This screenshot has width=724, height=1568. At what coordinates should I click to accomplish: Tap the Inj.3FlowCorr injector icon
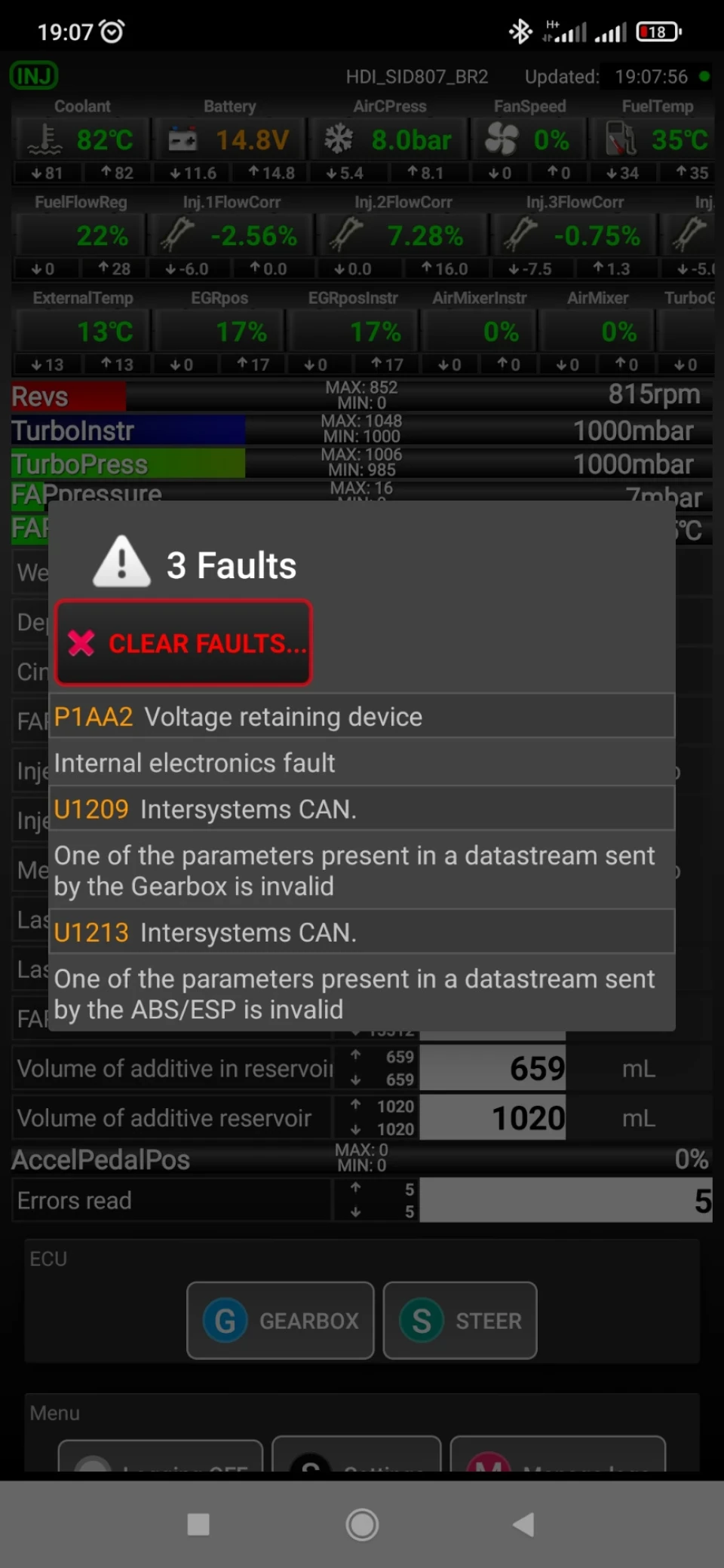520,234
